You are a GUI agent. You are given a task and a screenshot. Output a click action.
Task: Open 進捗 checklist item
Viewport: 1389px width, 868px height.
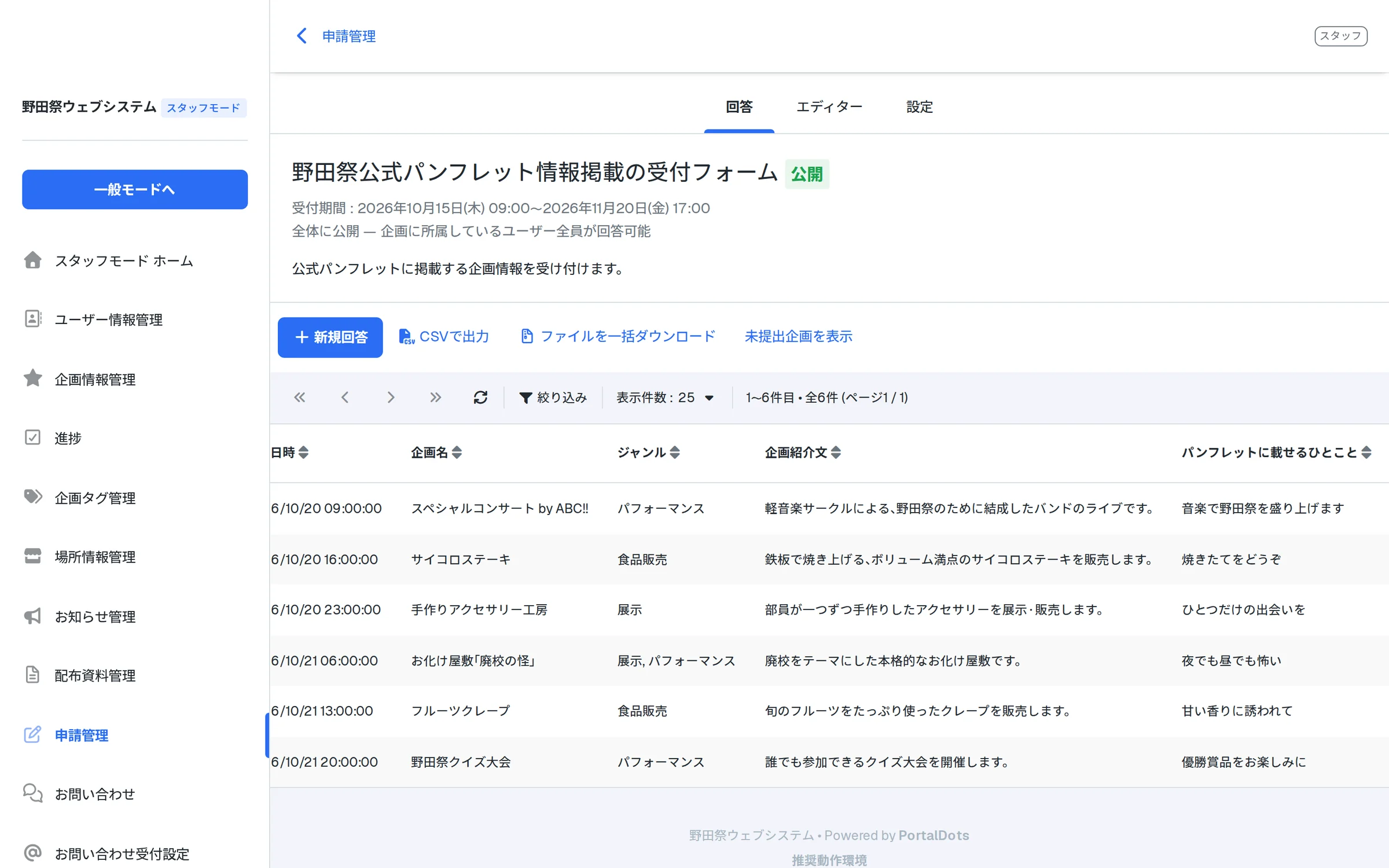pos(134,438)
